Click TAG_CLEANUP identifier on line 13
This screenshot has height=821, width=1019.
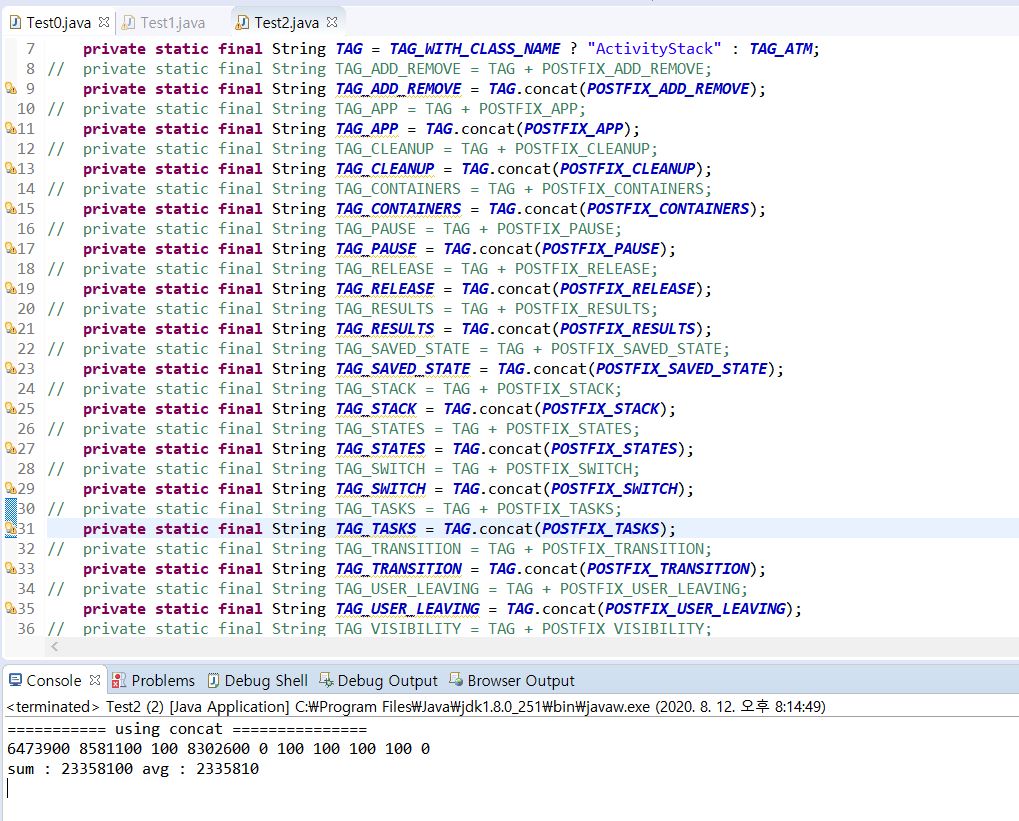(x=385, y=169)
